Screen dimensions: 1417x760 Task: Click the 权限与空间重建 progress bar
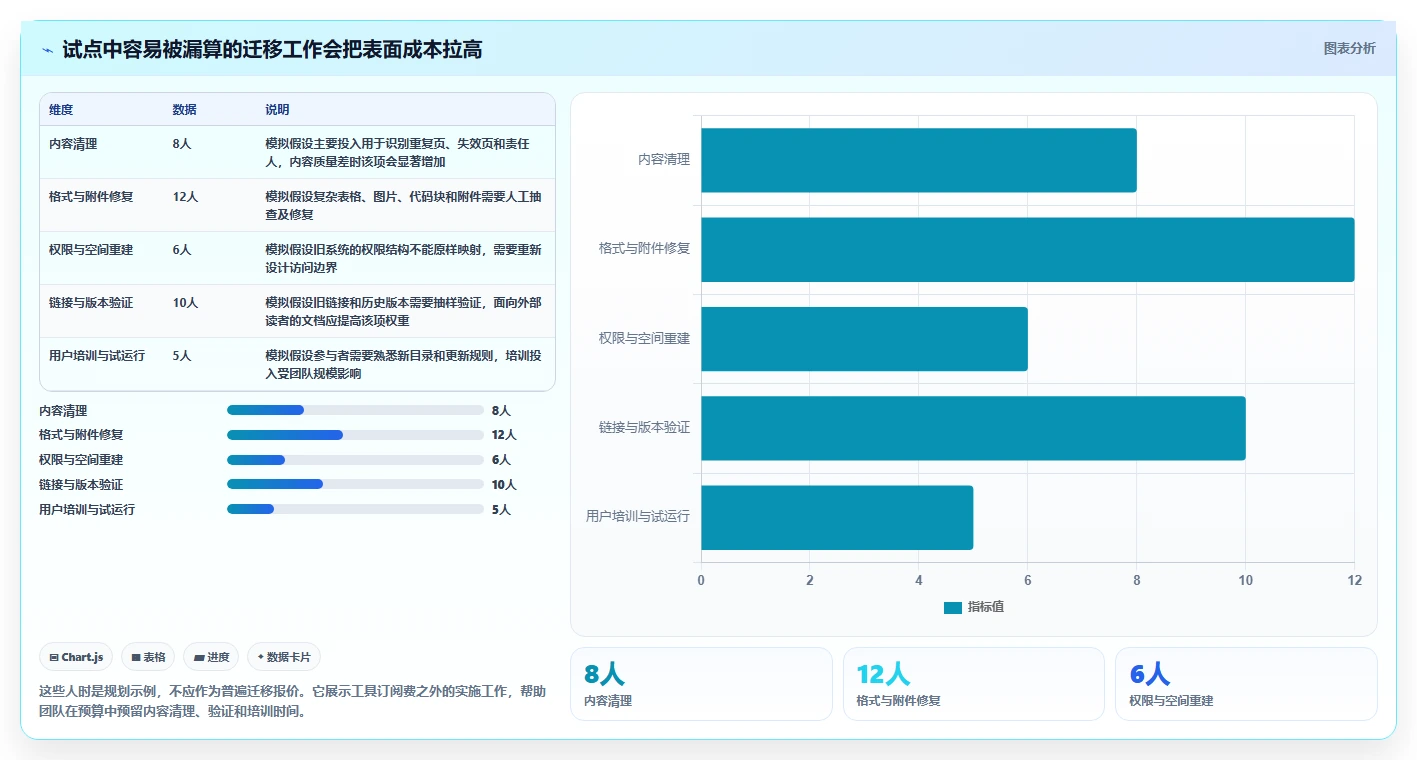click(355, 460)
